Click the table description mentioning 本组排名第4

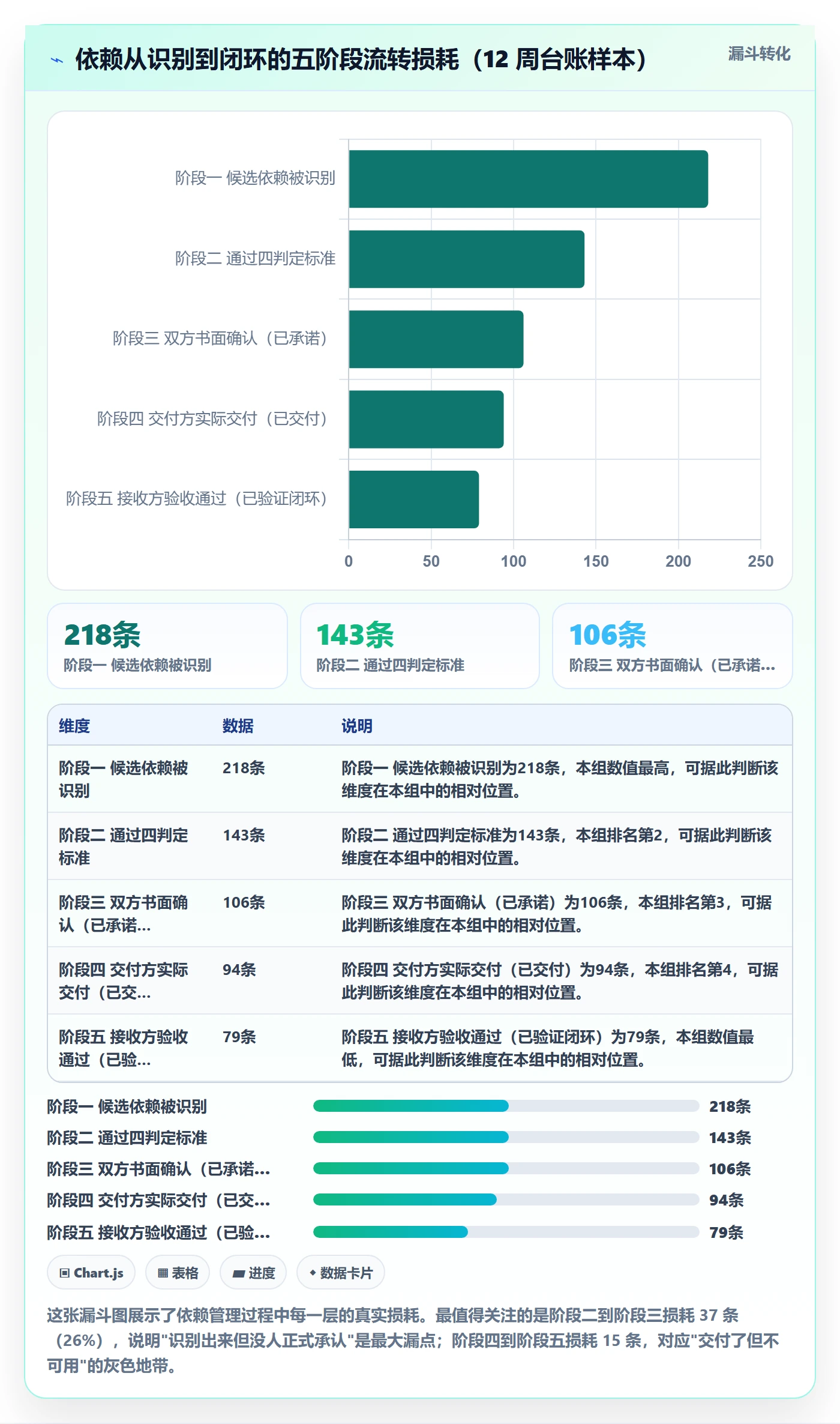[x=560, y=981]
